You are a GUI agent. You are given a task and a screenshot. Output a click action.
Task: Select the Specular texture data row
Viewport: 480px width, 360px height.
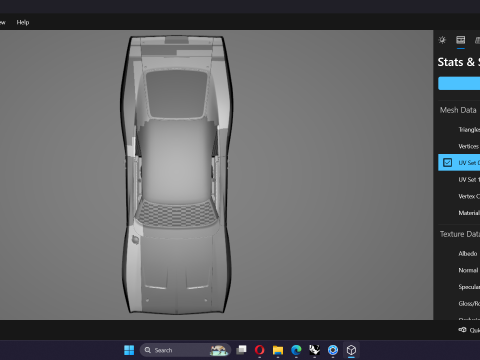pyautogui.click(x=459, y=287)
